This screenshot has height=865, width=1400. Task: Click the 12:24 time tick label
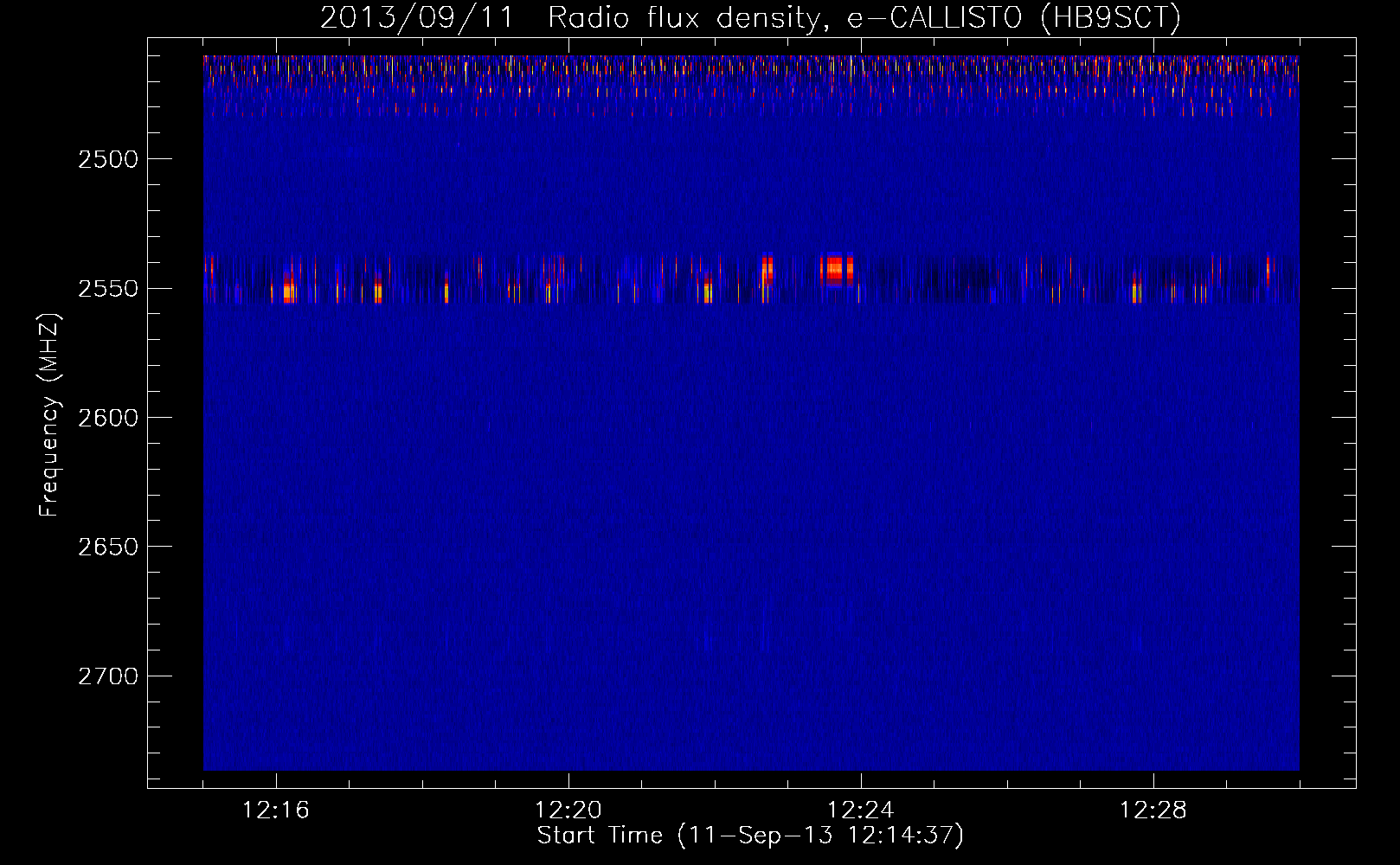pos(861,811)
